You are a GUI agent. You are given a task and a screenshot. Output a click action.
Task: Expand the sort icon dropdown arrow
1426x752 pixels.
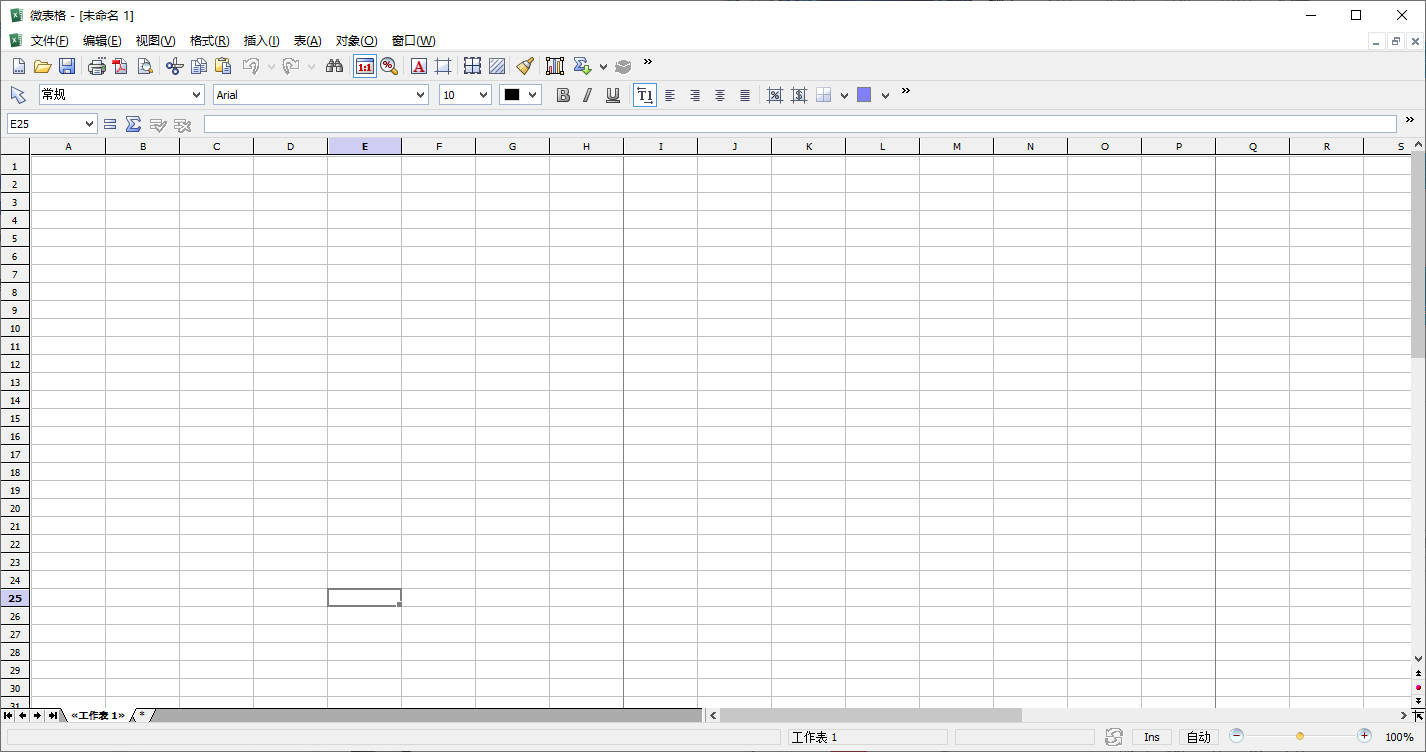[x=603, y=67]
